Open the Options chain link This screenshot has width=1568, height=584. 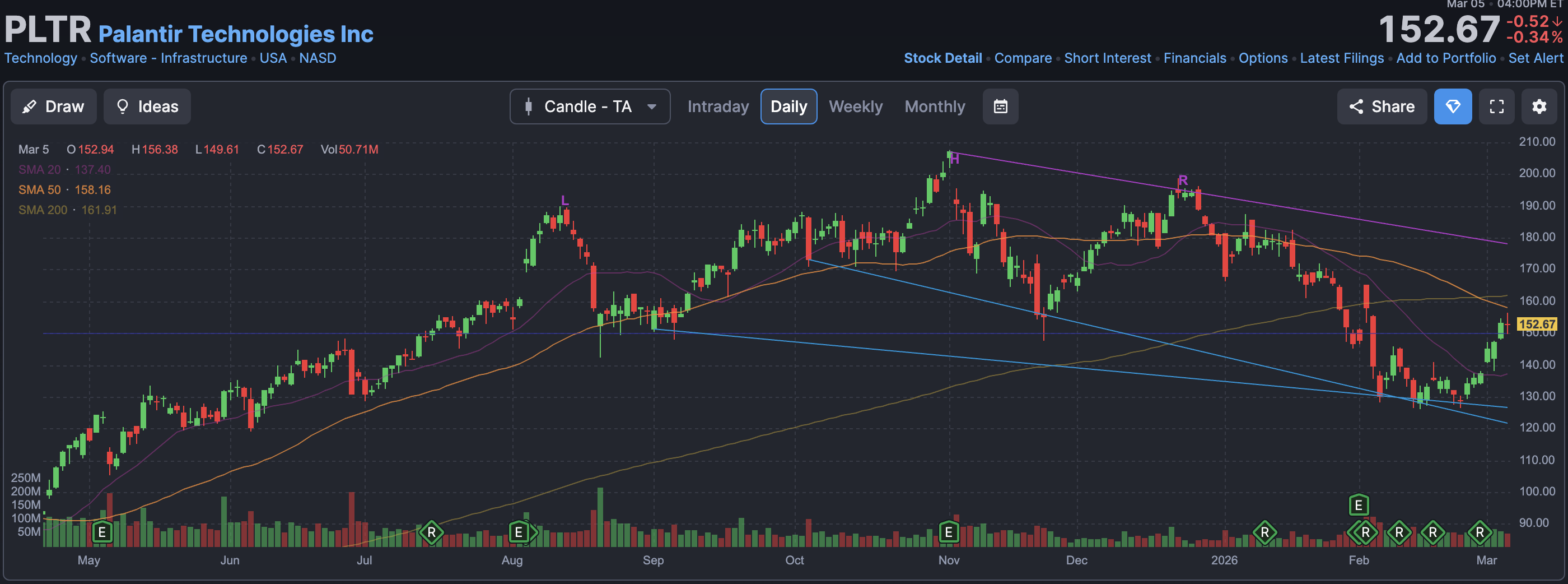click(x=1263, y=58)
